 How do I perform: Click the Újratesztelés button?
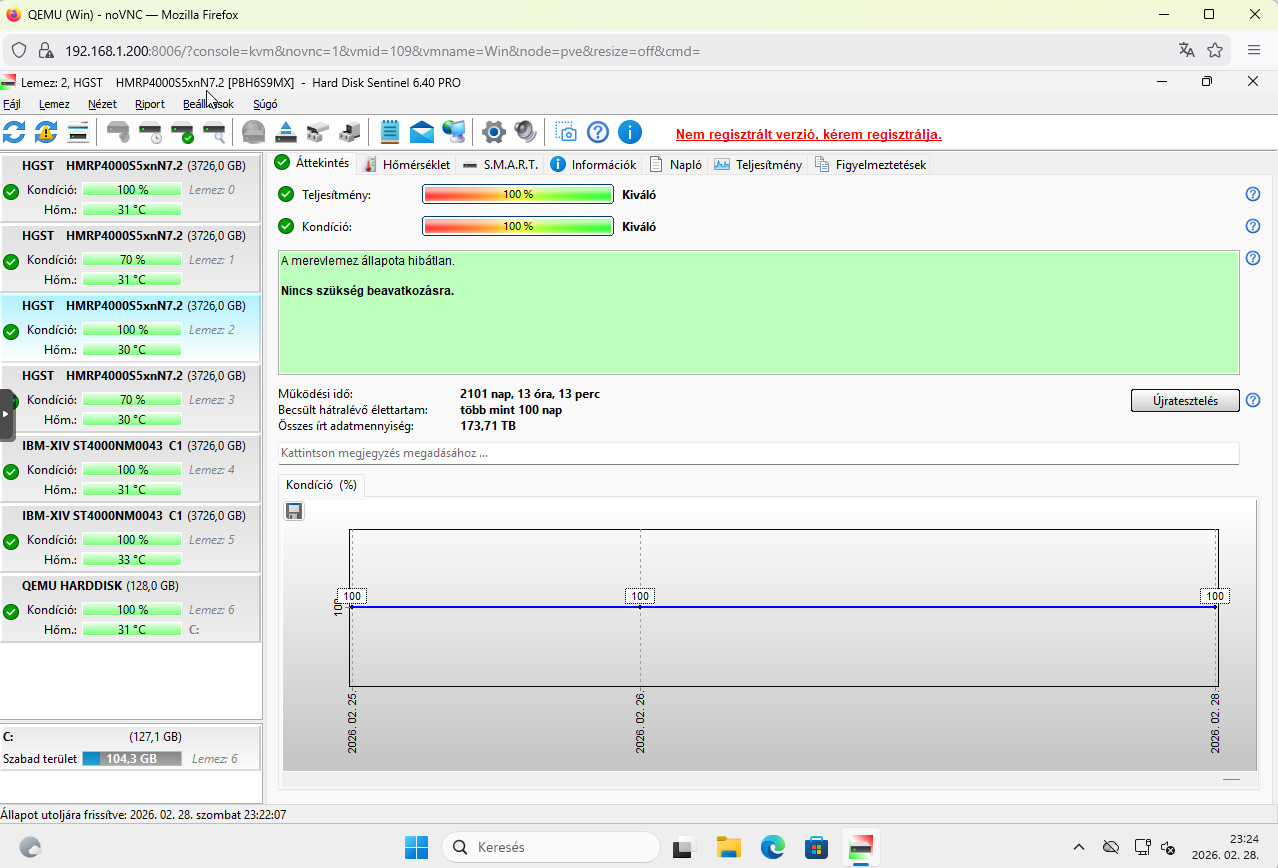click(x=1185, y=401)
